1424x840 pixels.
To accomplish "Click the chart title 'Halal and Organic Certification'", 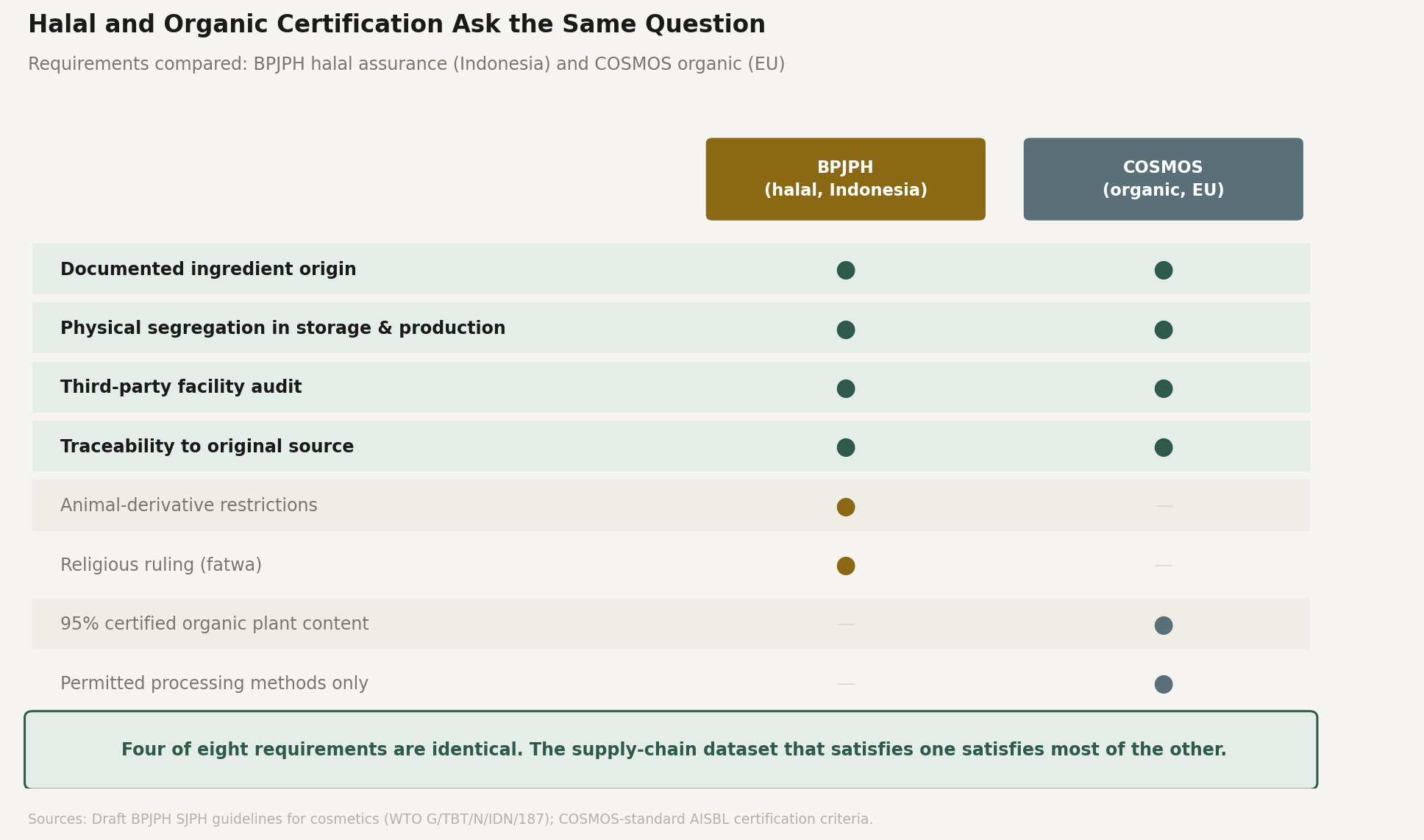I will 396,25.
